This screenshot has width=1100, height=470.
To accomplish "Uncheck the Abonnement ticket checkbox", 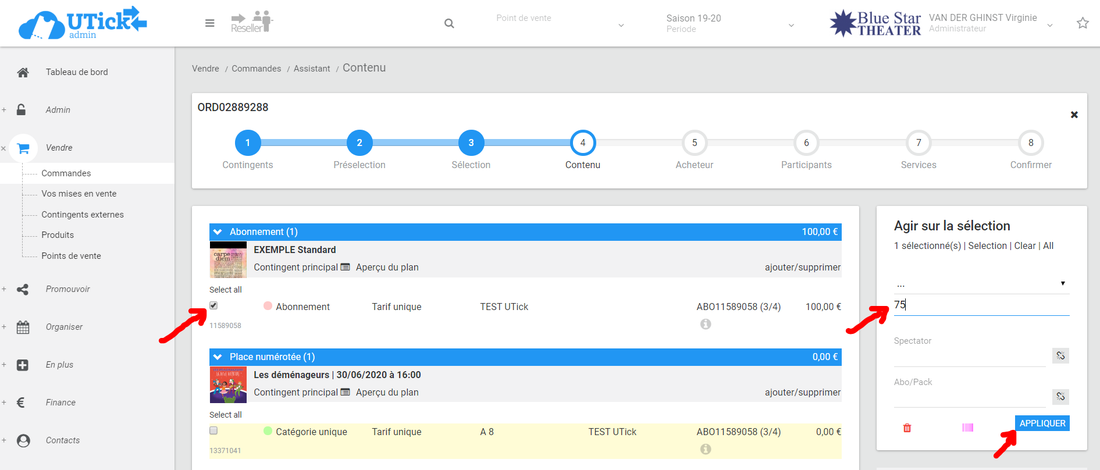I will [214, 306].
